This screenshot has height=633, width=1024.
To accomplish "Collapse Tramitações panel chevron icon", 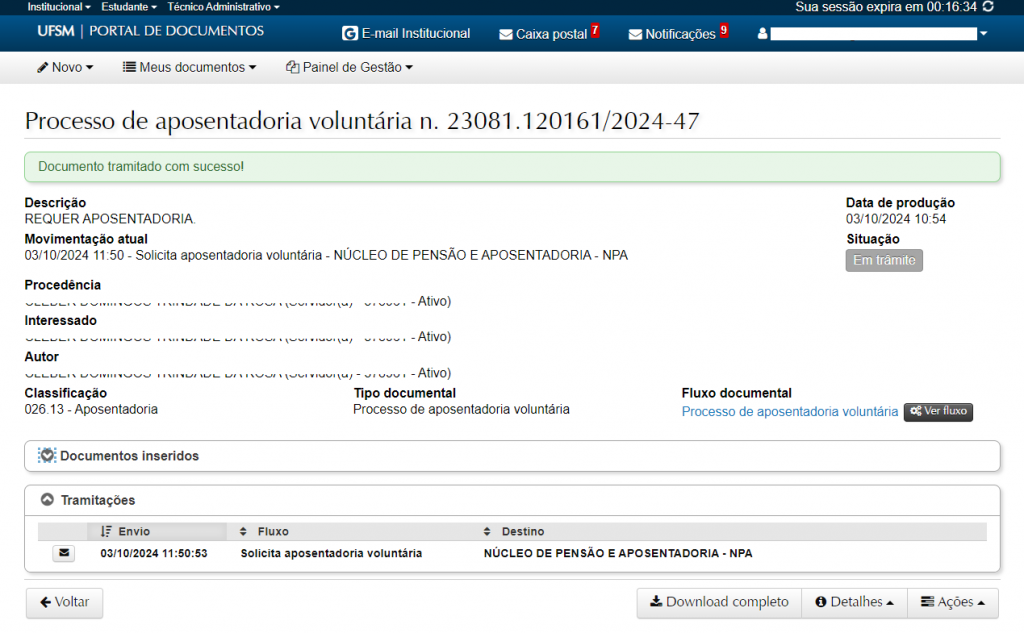I will click(47, 500).
